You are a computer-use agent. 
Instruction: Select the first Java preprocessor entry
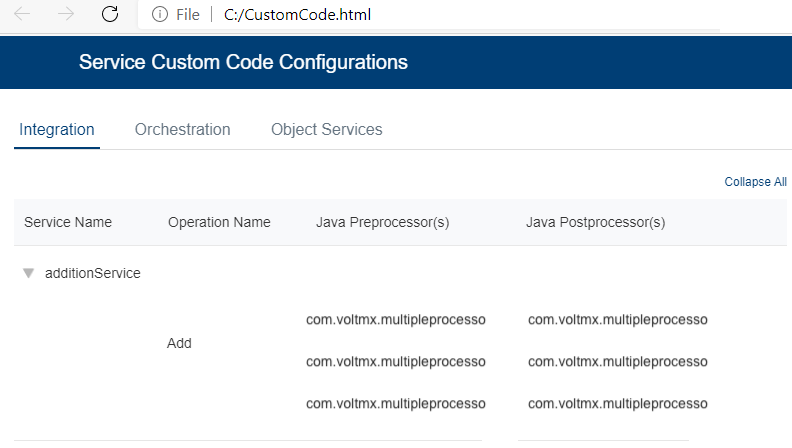click(396, 320)
